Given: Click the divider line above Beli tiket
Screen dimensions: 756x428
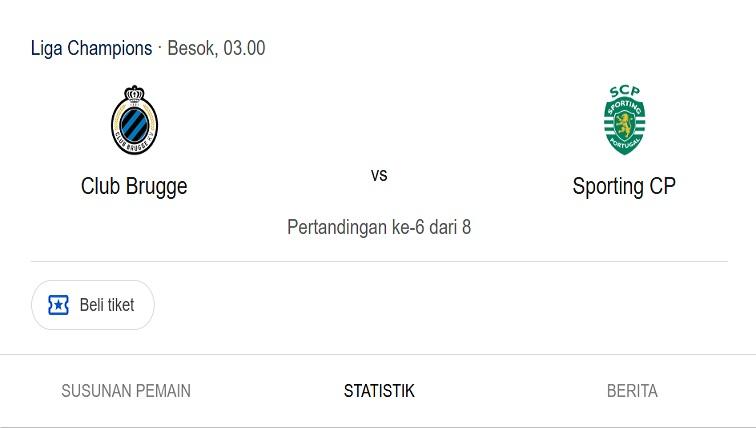Looking at the screenshot, I should pos(379,262).
